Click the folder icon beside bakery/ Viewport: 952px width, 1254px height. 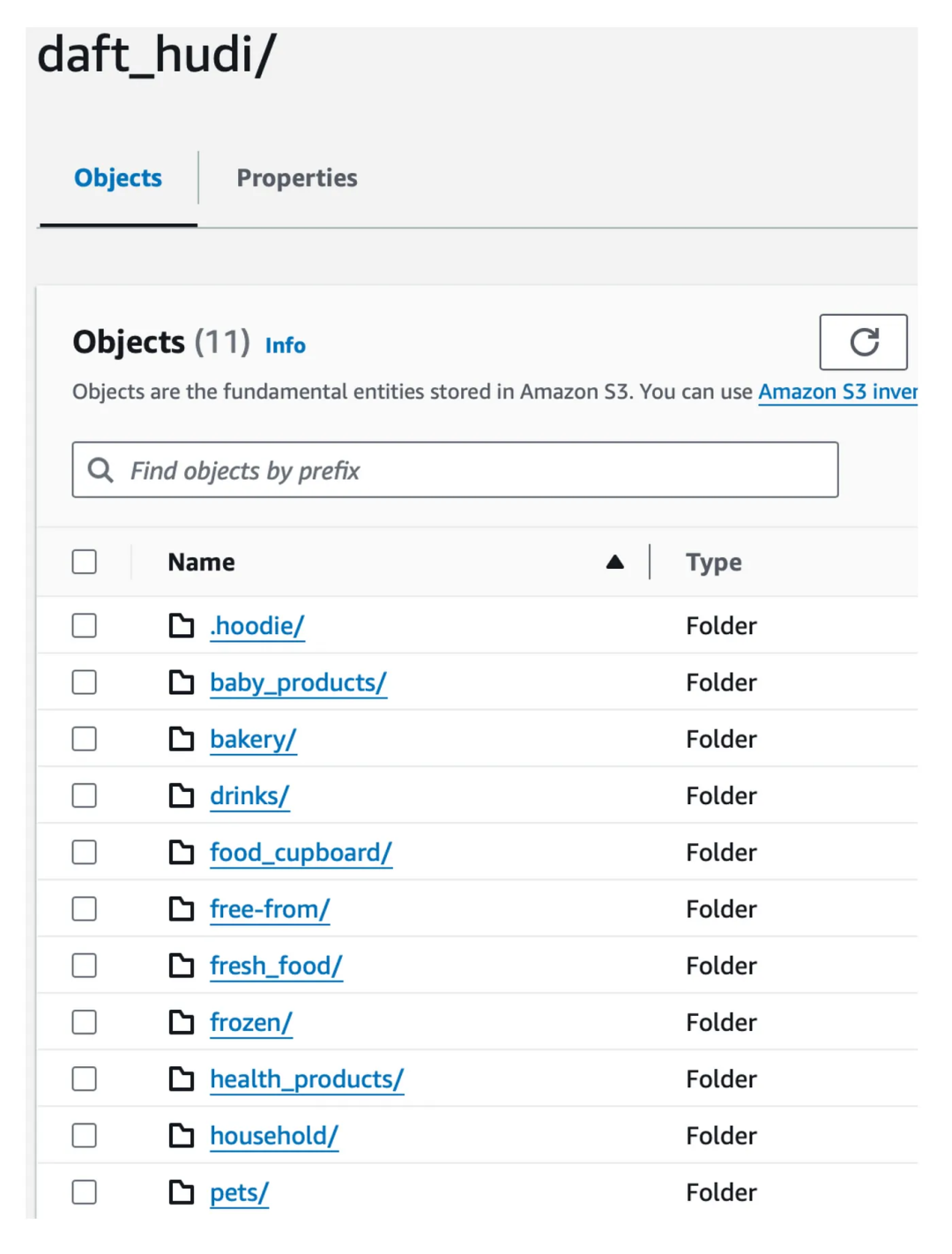(182, 739)
